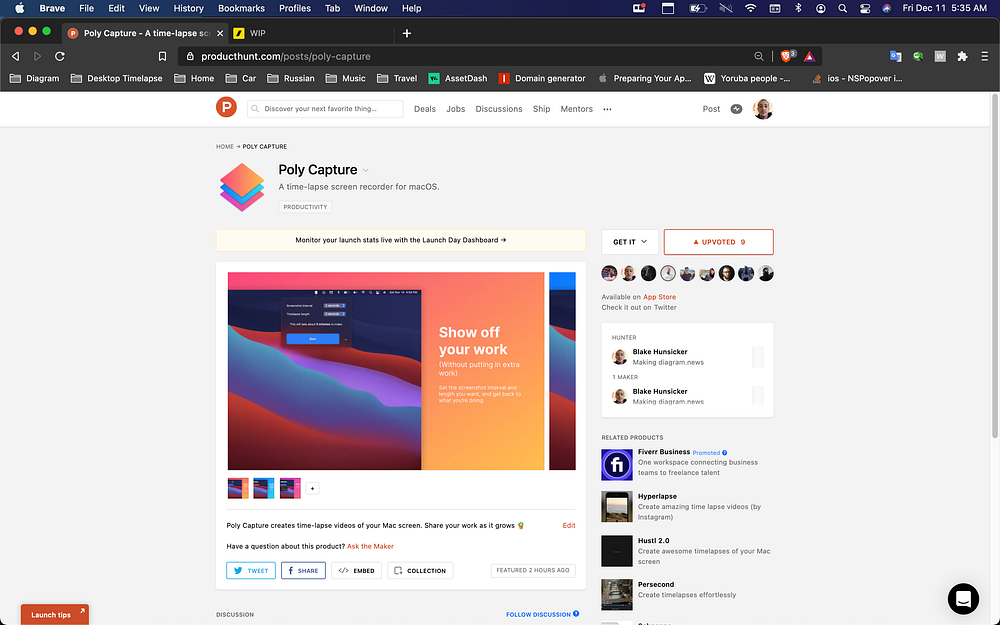Expand the chevron beside Poly Capture title
The width and height of the screenshot is (1000, 625).
pos(365,170)
